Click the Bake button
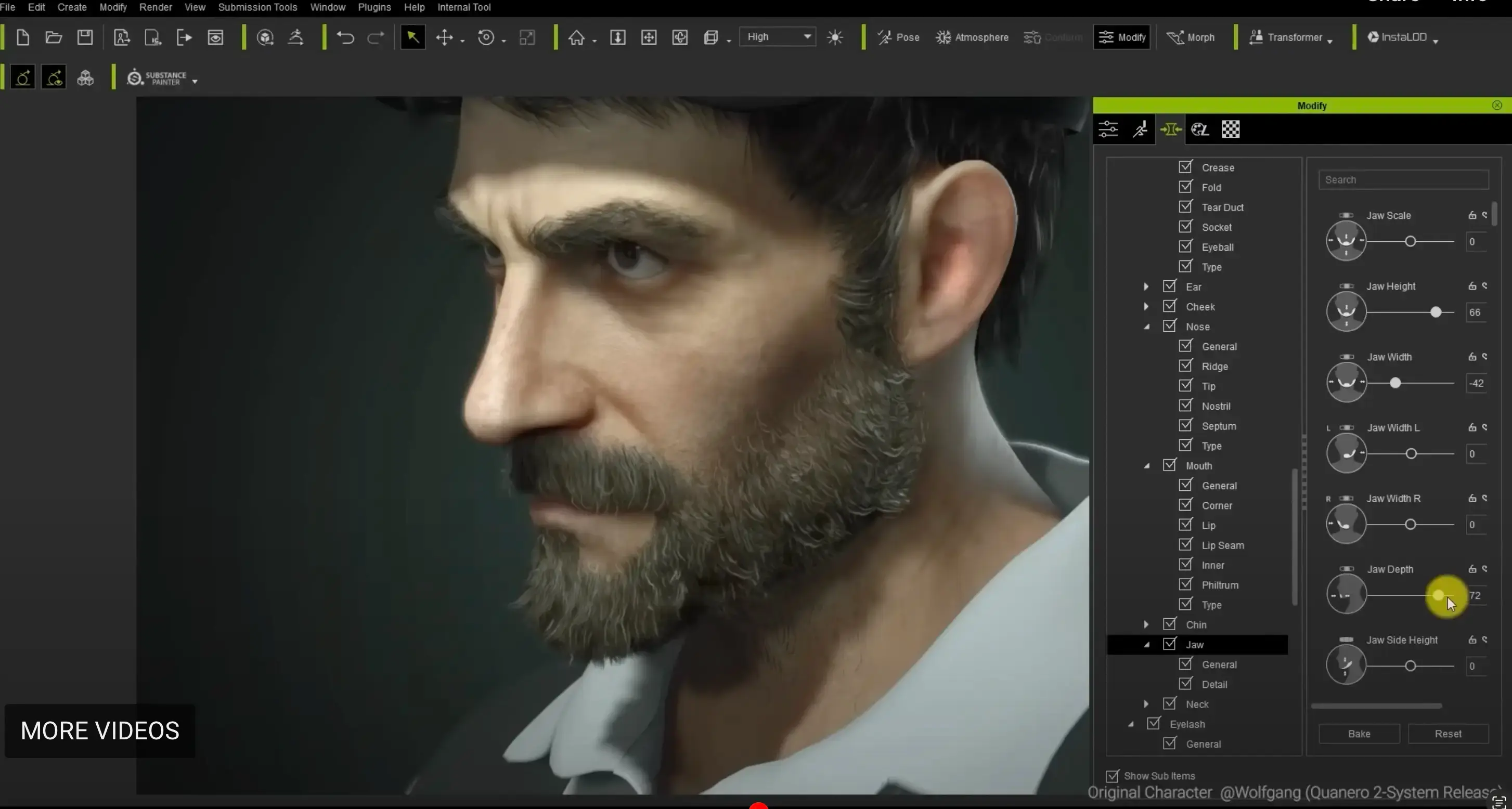This screenshot has height=809, width=1512. click(1359, 734)
